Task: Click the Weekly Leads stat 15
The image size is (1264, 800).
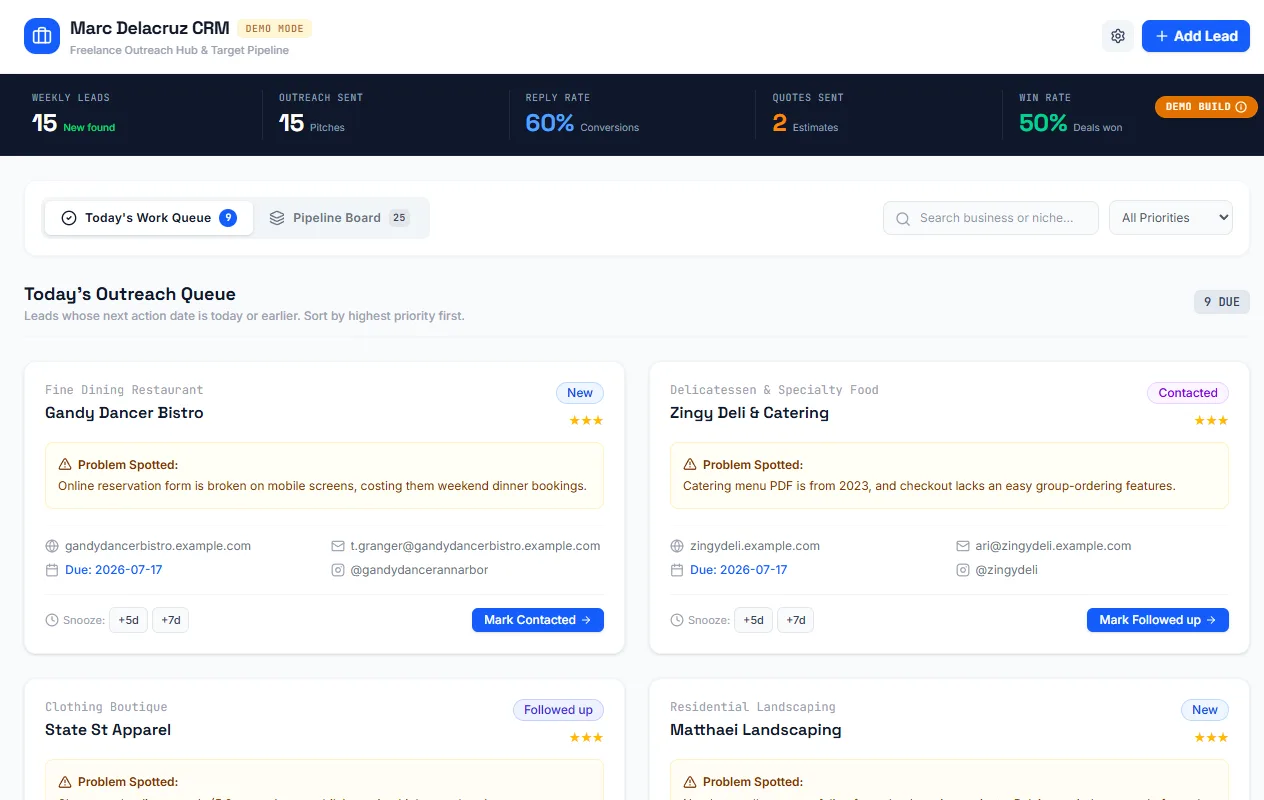Action: pos(44,123)
